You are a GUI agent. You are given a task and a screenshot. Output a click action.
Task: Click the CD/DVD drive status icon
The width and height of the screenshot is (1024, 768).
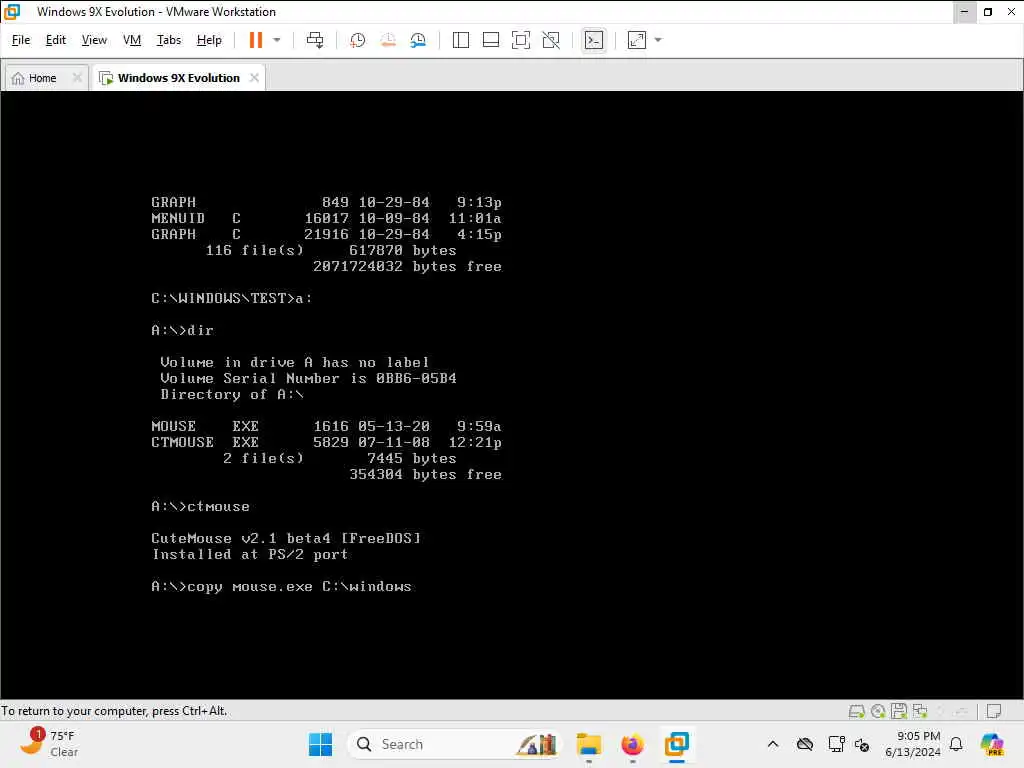pyautogui.click(x=878, y=711)
